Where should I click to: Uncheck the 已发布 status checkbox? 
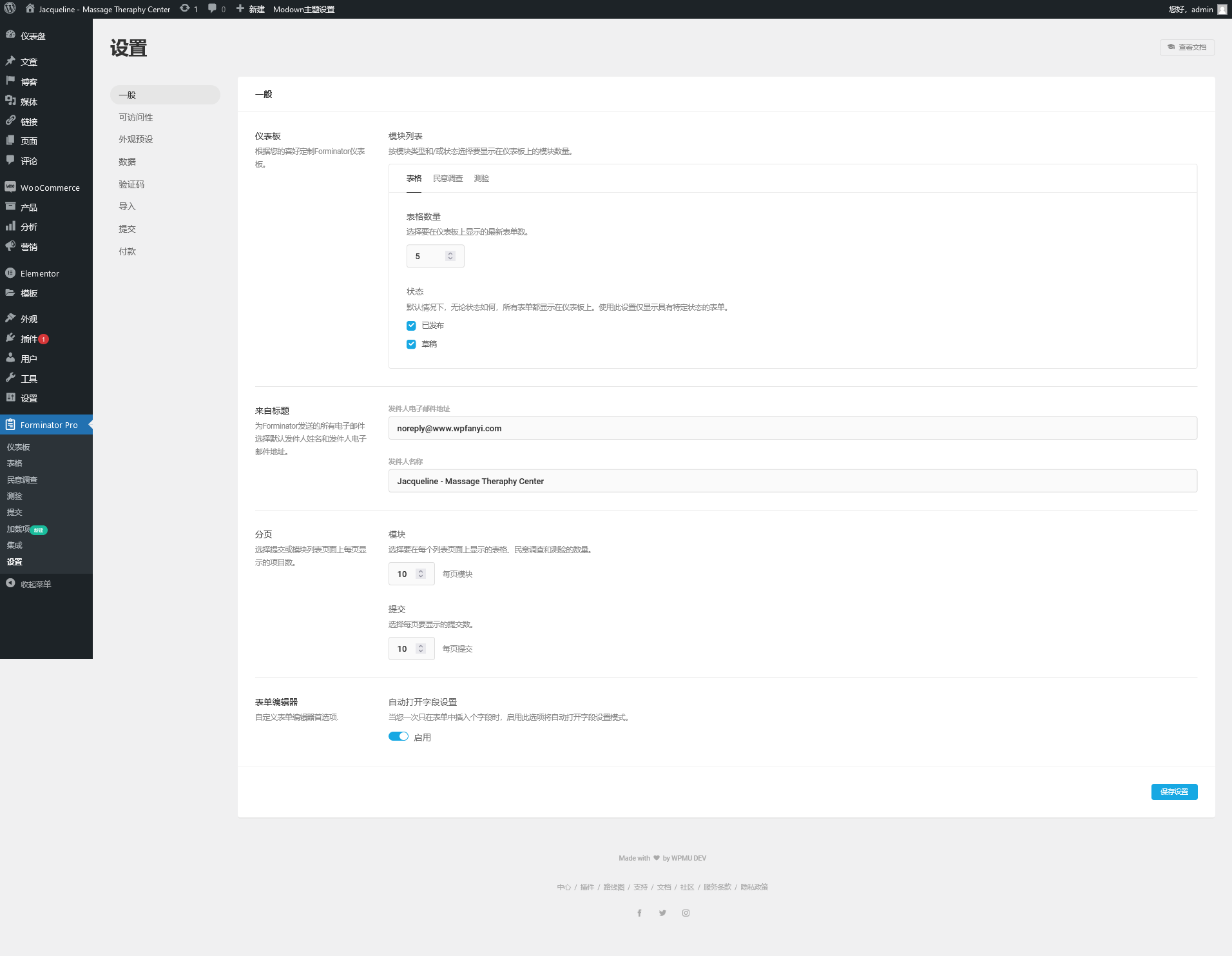[411, 326]
